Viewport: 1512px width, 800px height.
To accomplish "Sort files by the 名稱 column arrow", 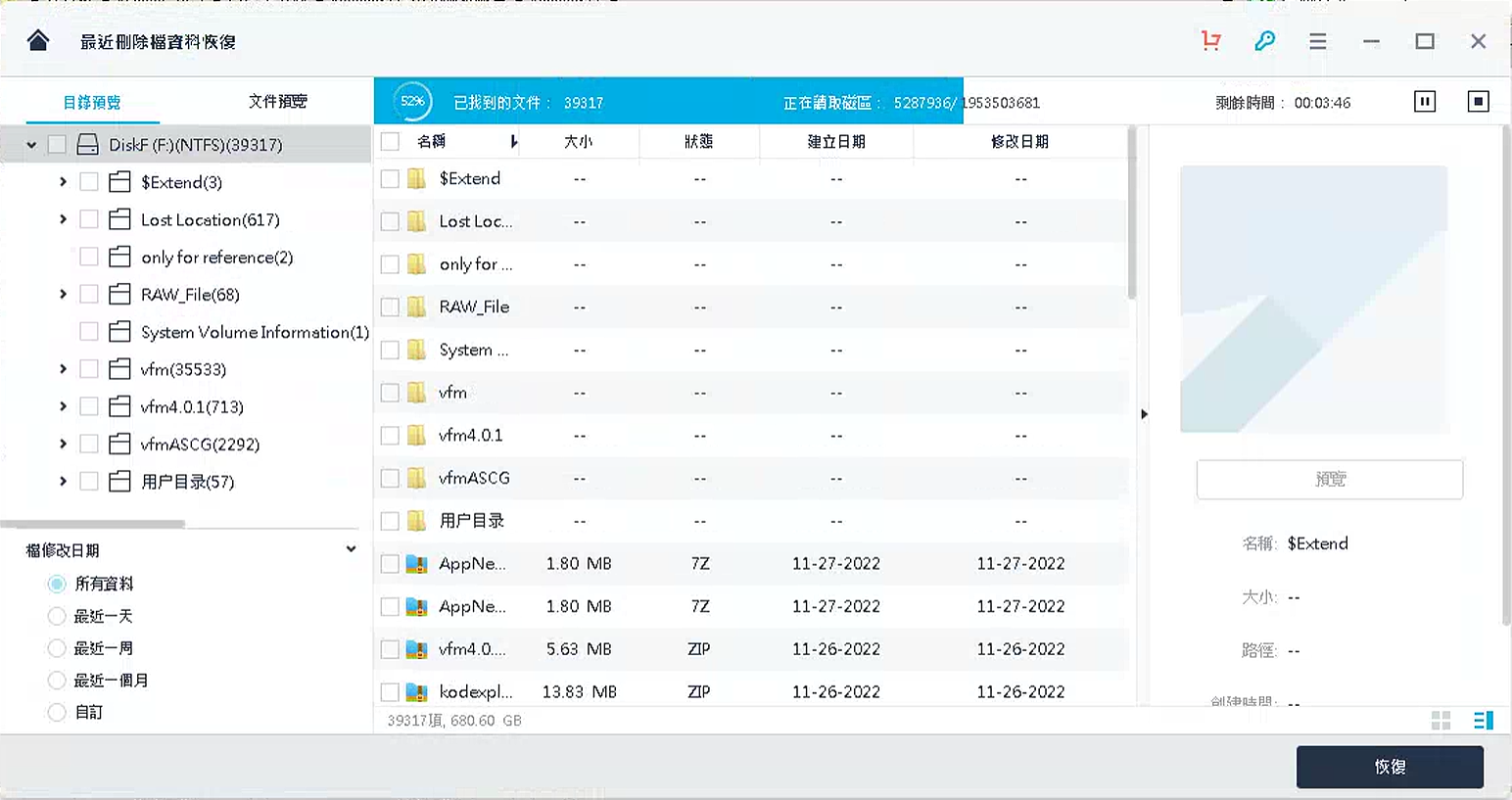I will [514, 142].
